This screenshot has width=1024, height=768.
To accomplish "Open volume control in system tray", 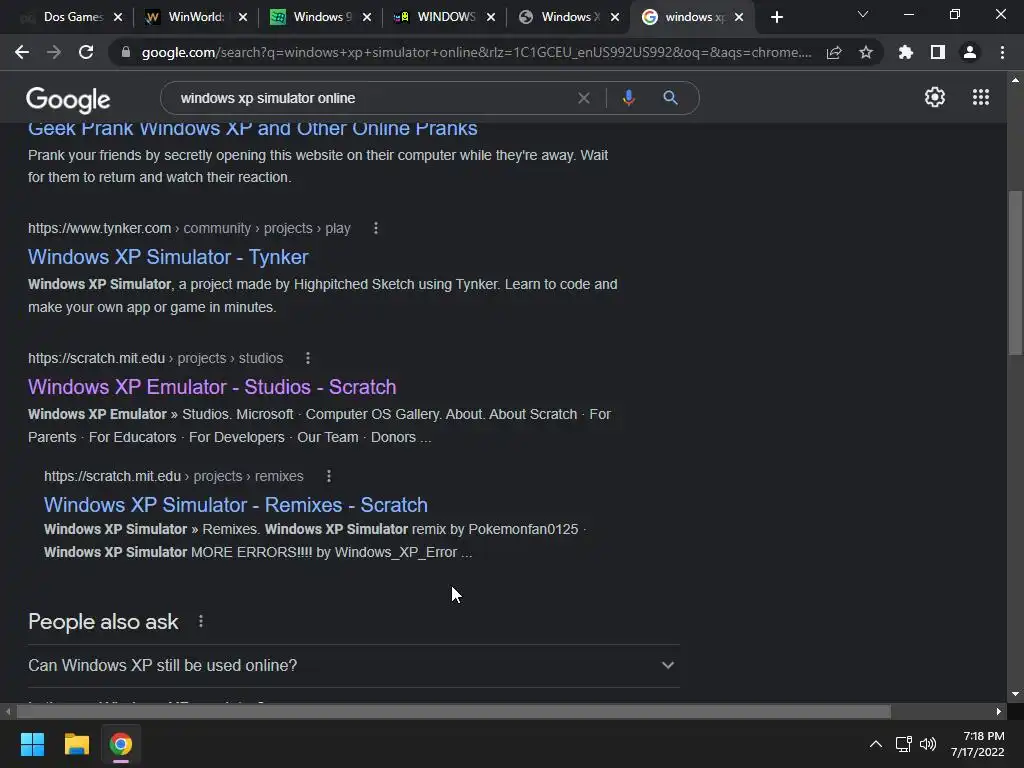I will (x=927, y=744).
